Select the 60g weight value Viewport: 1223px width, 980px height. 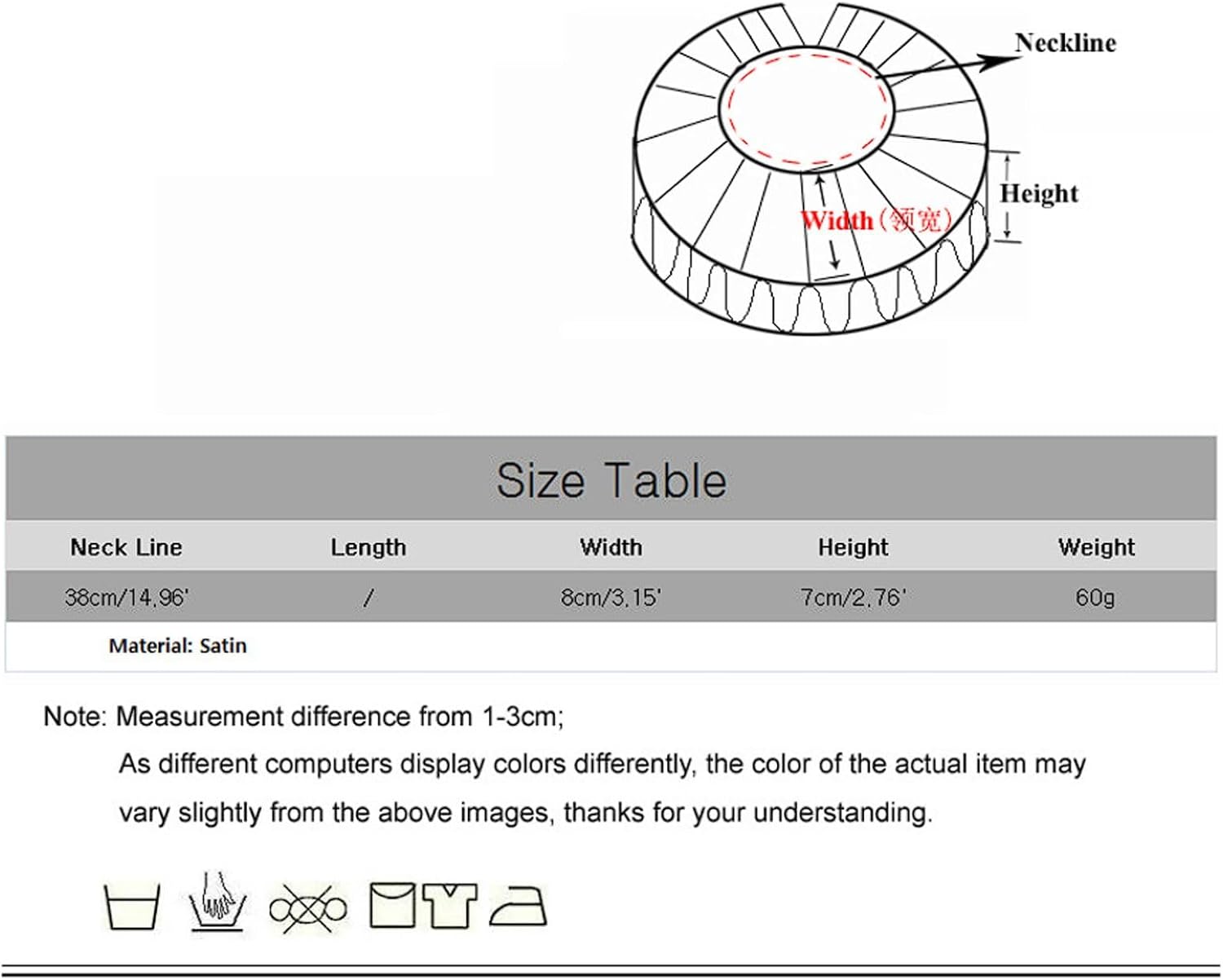[1095, 598]
